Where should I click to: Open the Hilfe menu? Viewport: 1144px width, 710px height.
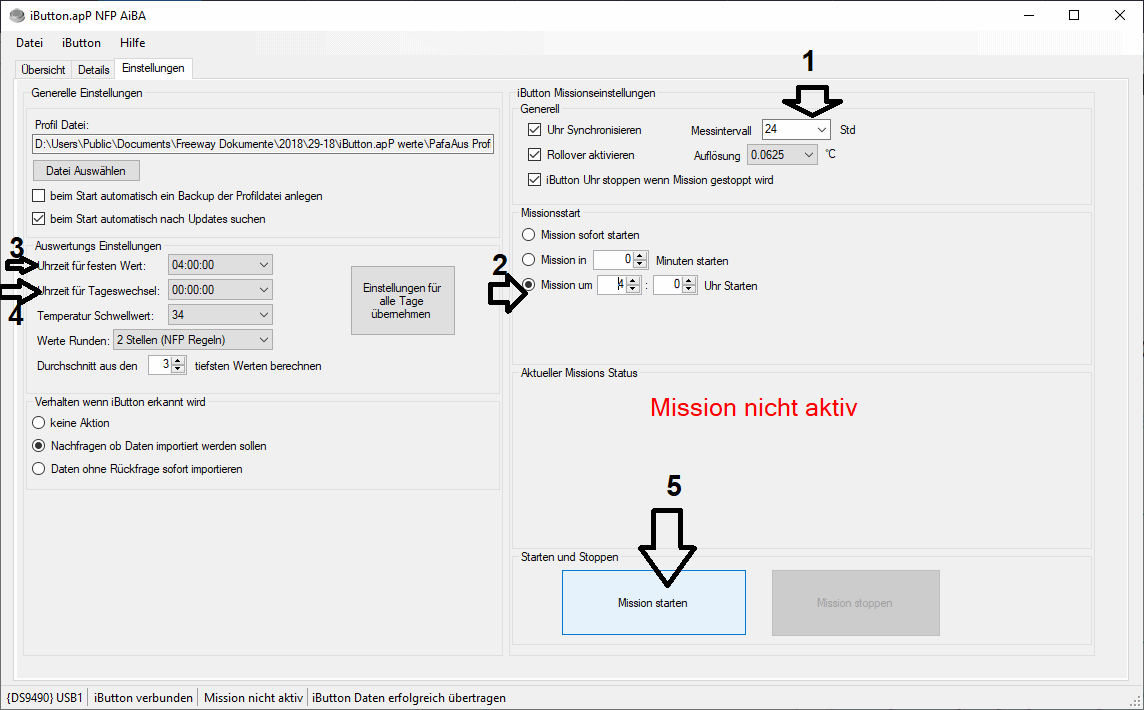pyautogui.click(x=132, y=43)
